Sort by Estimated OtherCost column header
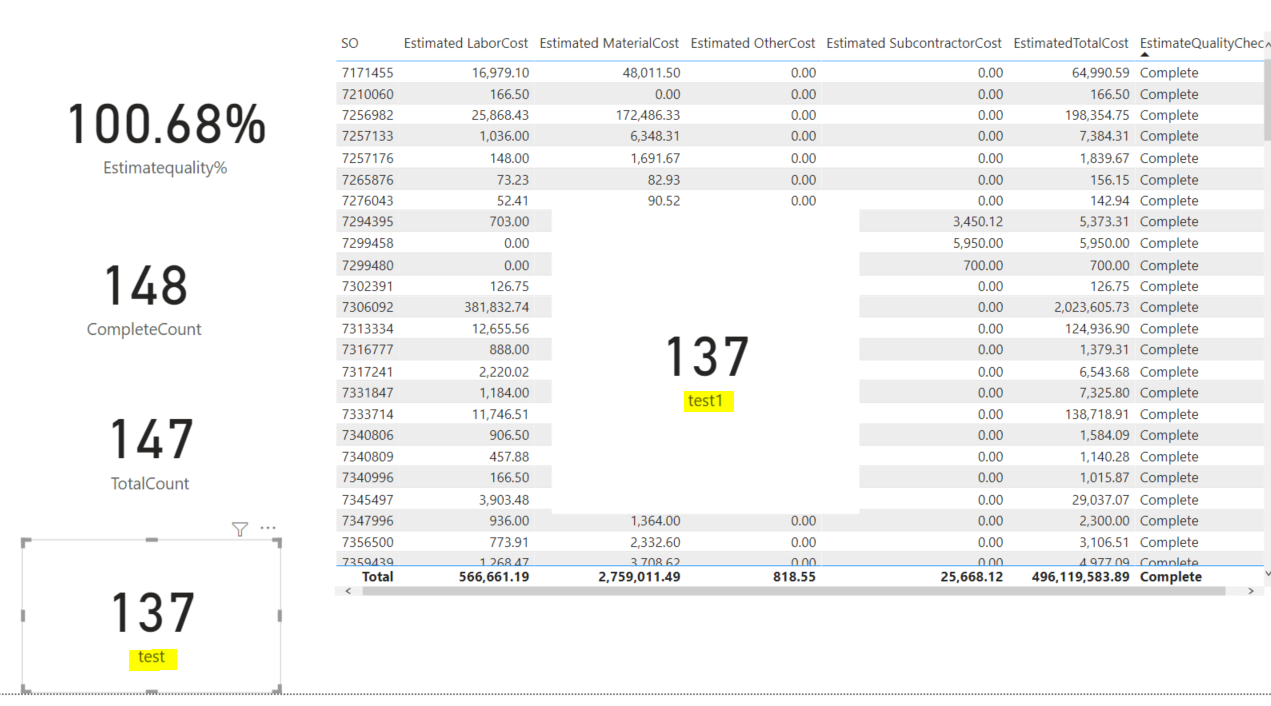 point(753,43)
